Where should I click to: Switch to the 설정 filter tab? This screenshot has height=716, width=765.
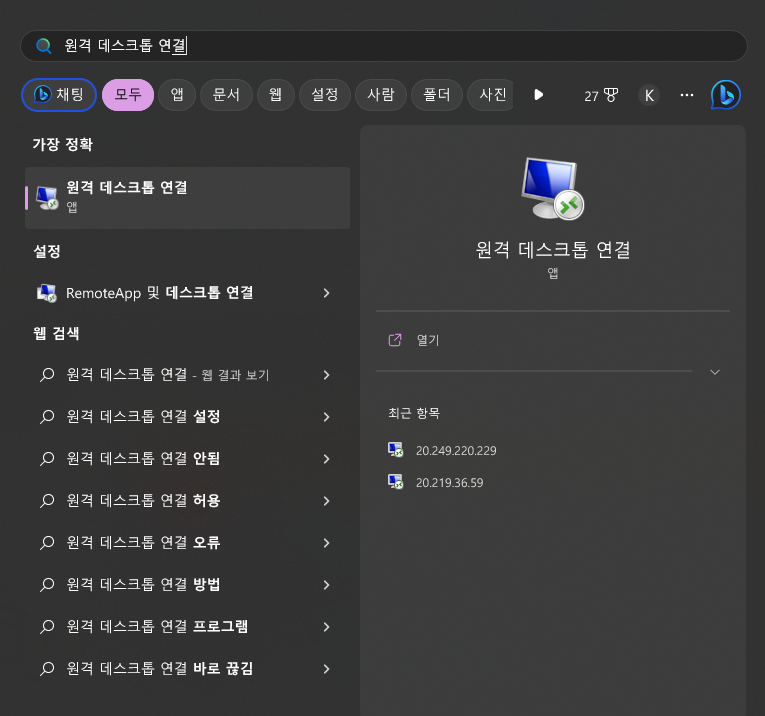pyautogui.click(x=325, y=95)
